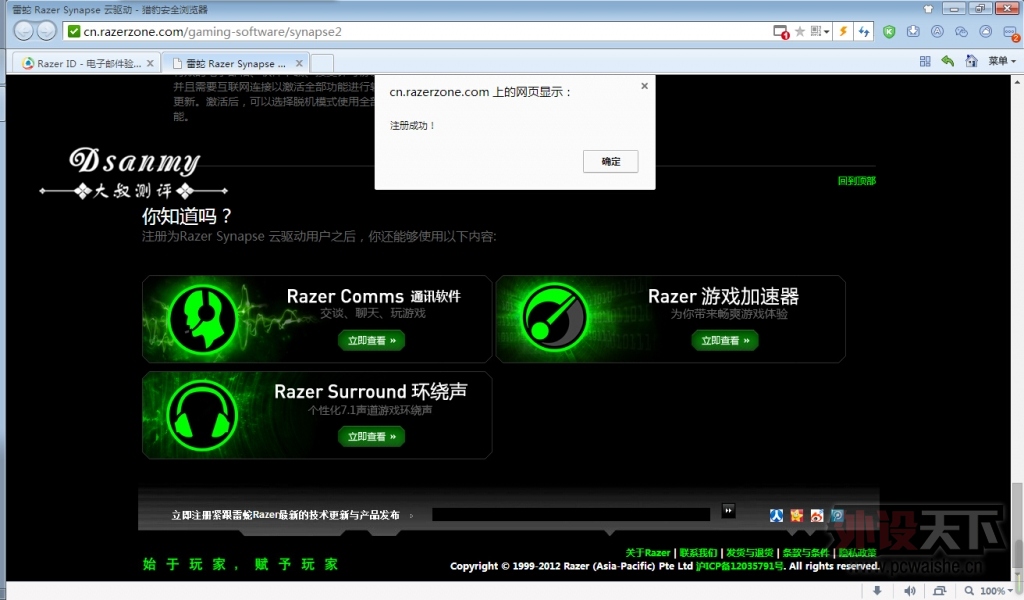Click the blue refresh arrows icon
The width and height of the screenshot is (1024, 600).
pos(864,31)
